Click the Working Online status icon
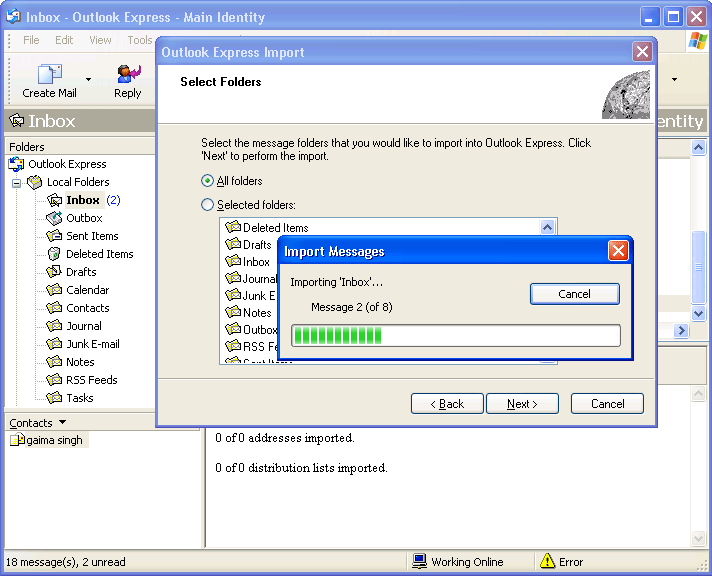 click(x=419, y=561)
